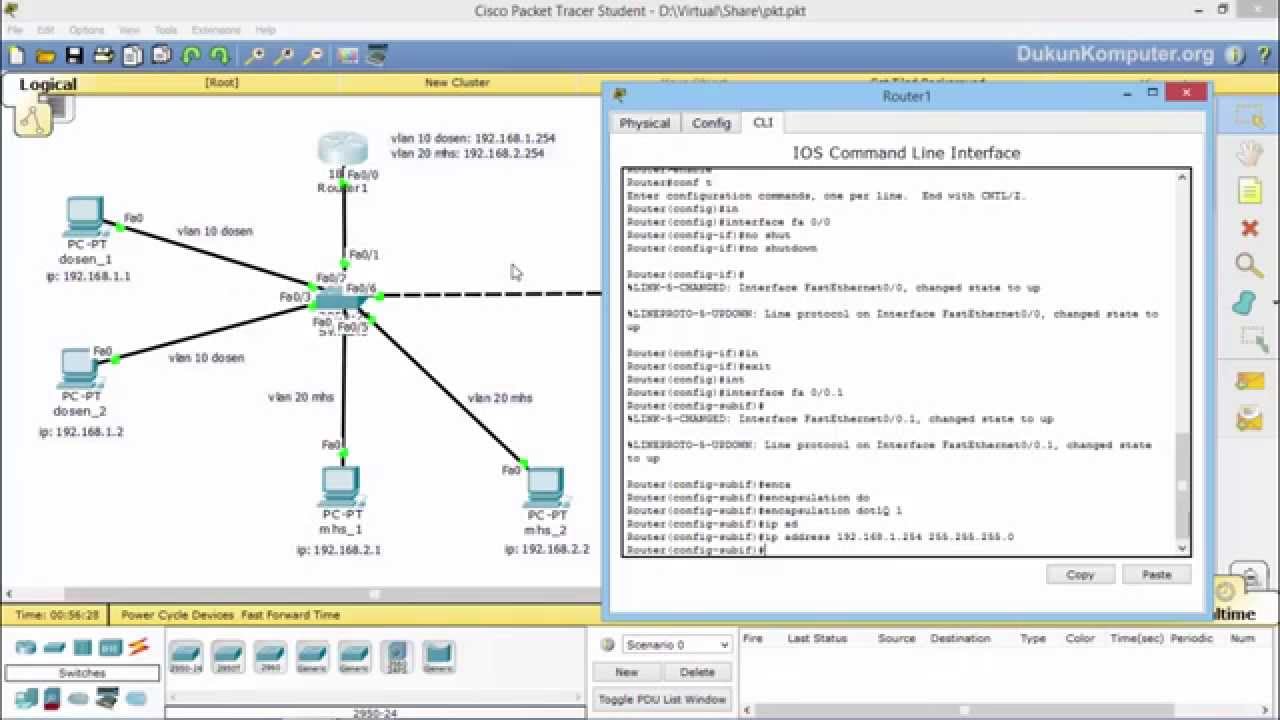The image size is (1280, 720).
Task: Open the Drawing Palette icon
Action: click(x=348, y=56)
